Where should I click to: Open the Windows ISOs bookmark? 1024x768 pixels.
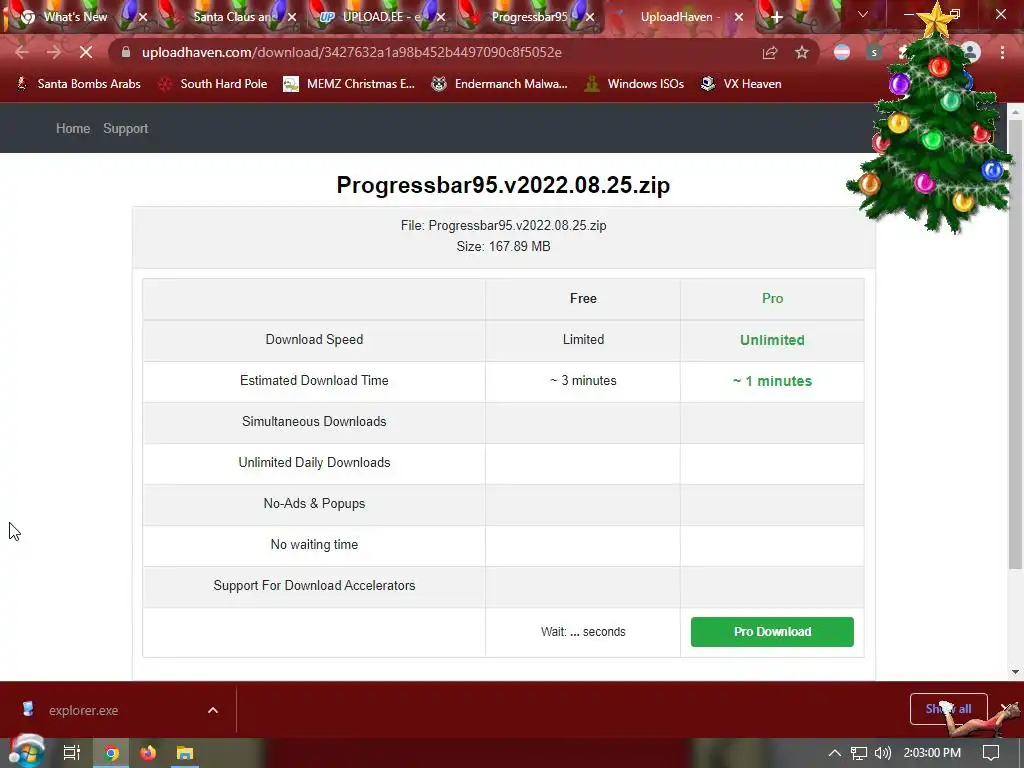coord(634,84)
